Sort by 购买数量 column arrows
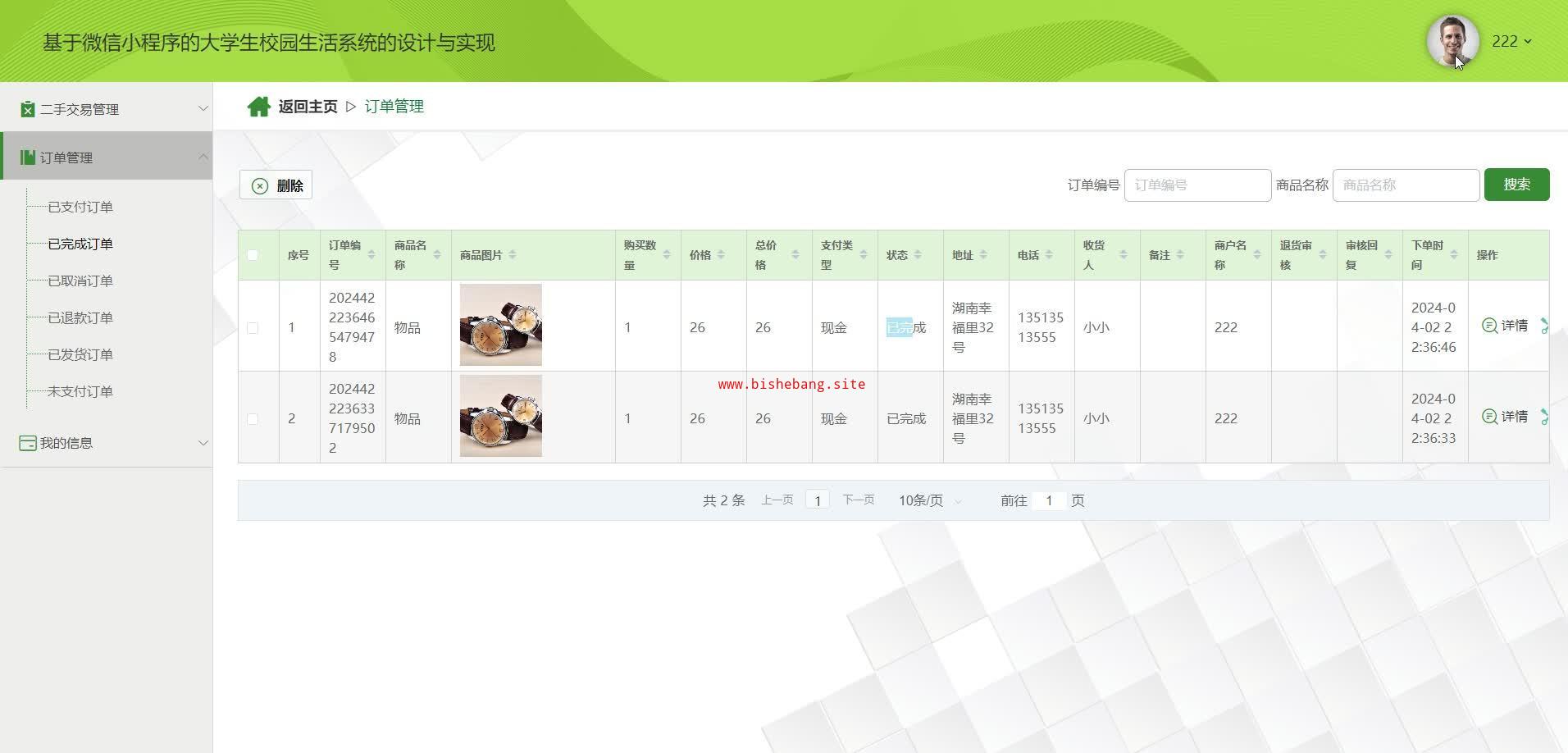Screen dimensions: 1568x753 tap(667, 255)
